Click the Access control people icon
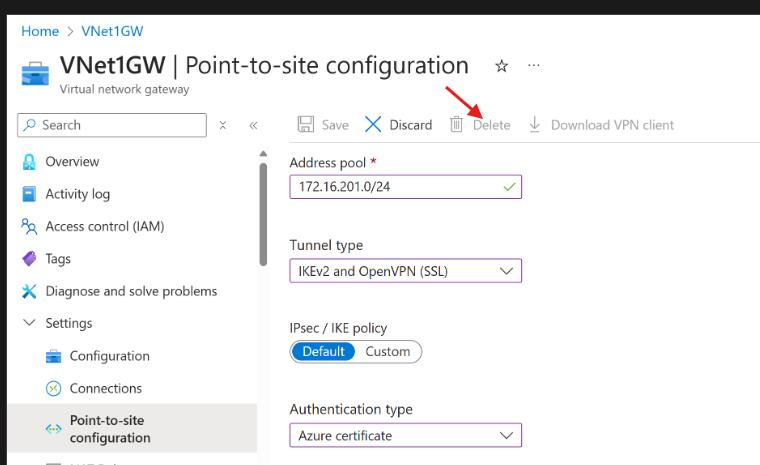 pyautogui.click(x=29, y=226)
